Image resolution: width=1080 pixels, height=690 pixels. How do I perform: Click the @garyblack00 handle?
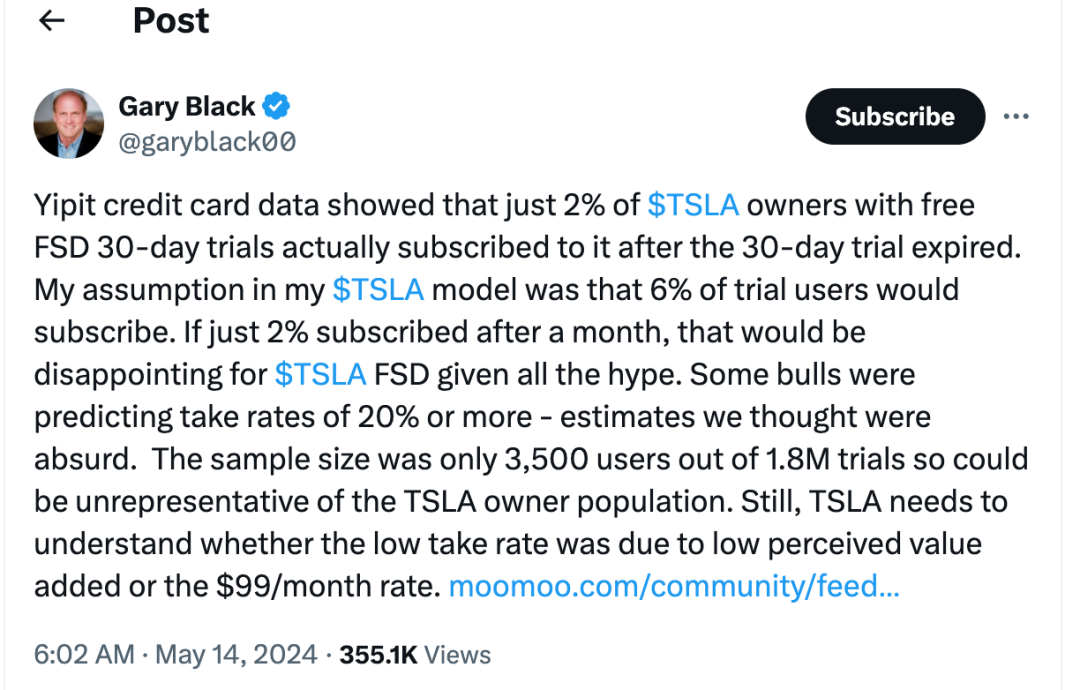point(207,142)
